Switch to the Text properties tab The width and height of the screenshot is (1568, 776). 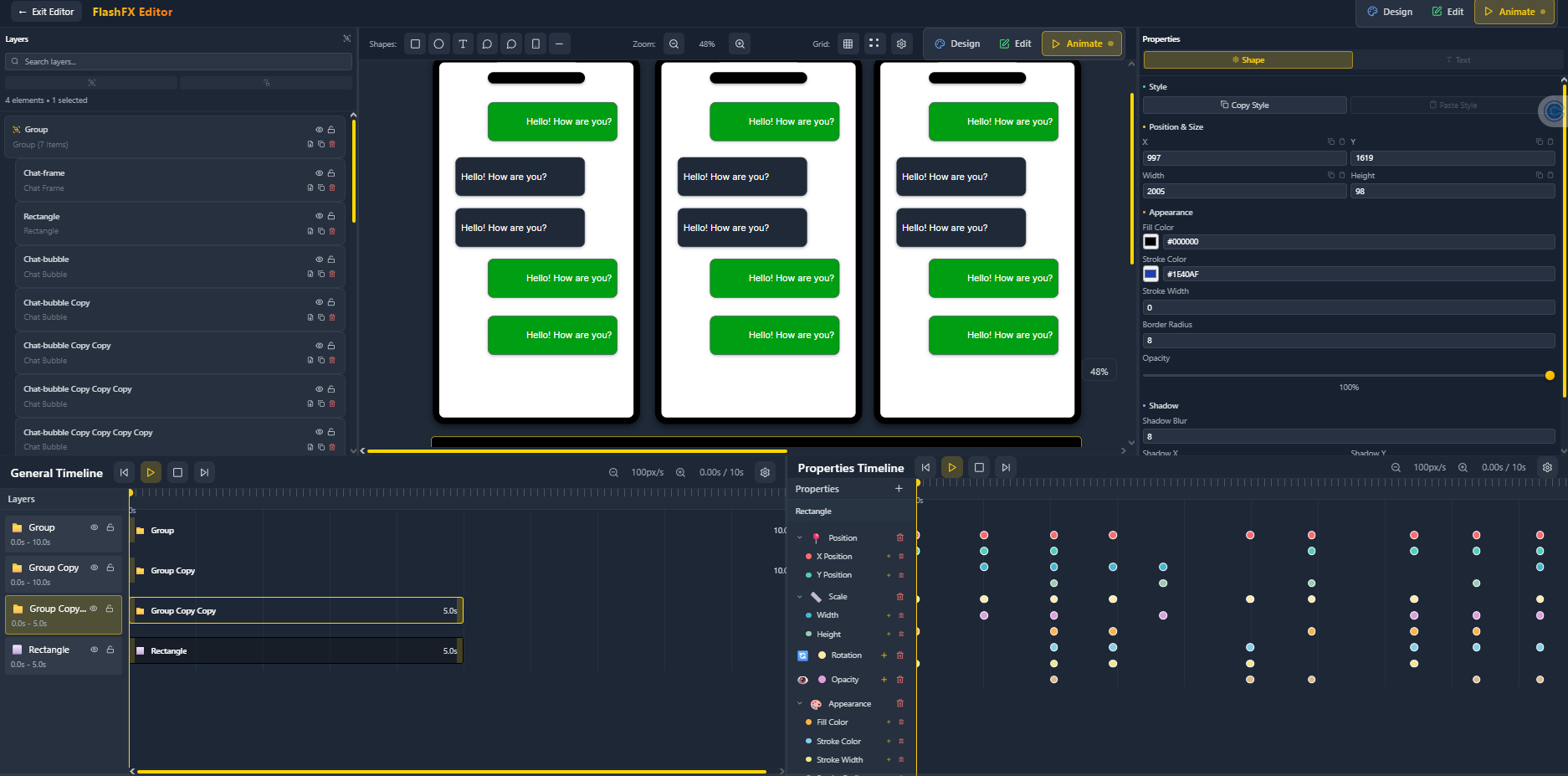pos(1457,60)
